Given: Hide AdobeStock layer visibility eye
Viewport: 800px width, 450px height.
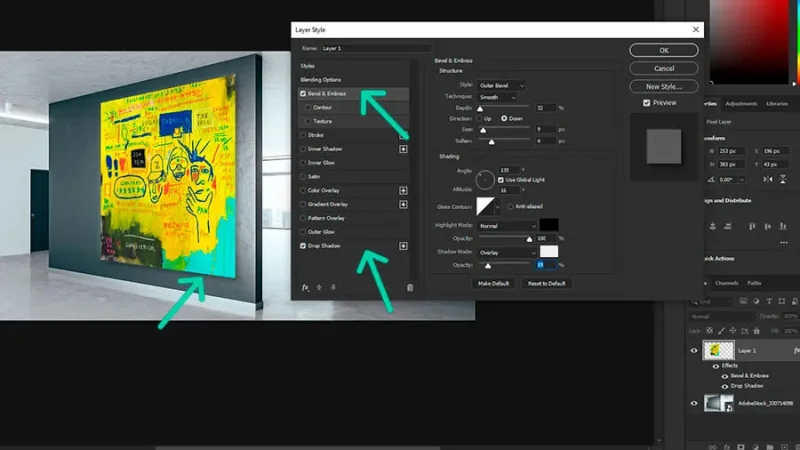Looking at the screenshot, I should point(694,403).
